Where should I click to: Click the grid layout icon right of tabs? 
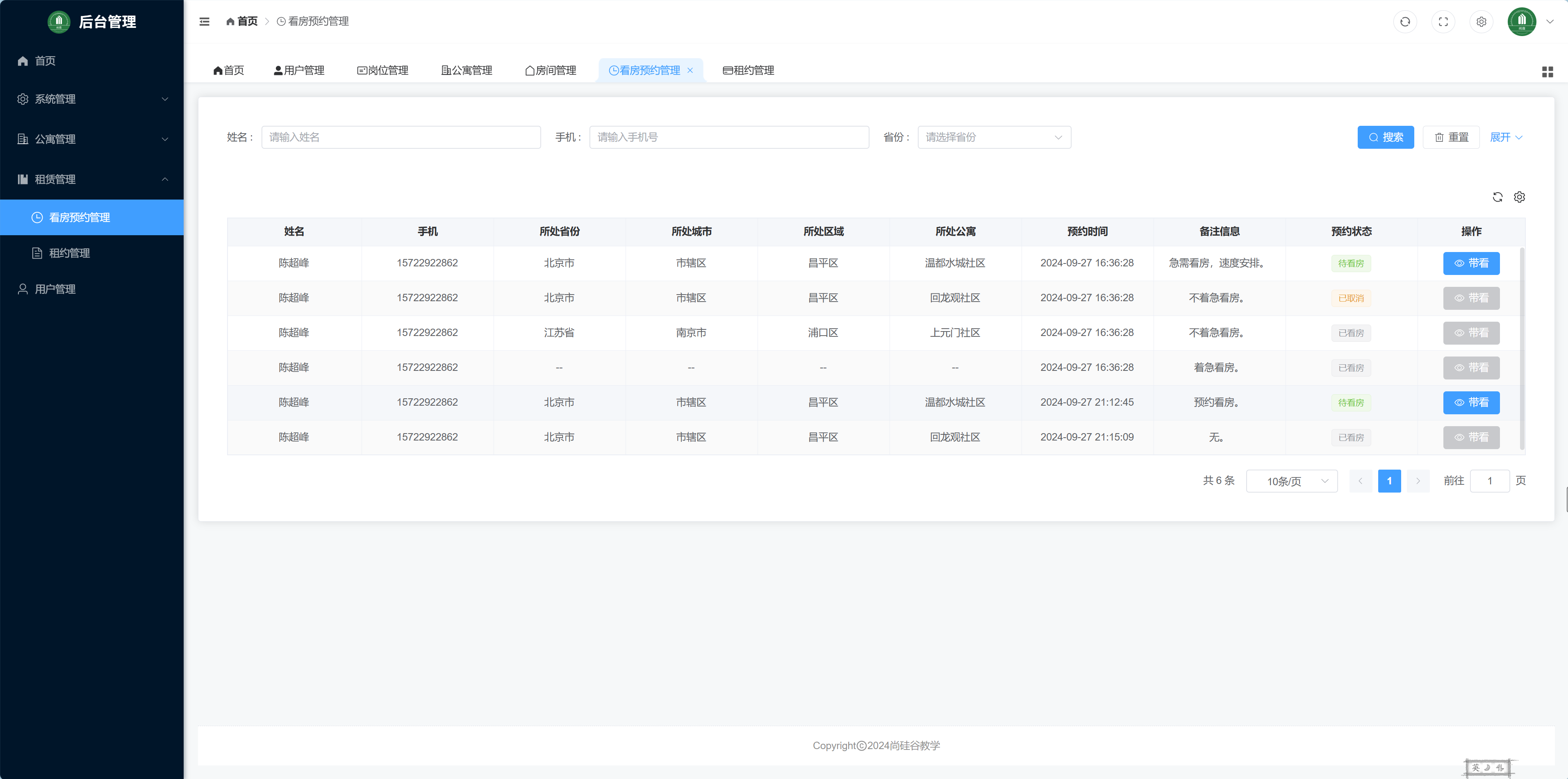1548,71
